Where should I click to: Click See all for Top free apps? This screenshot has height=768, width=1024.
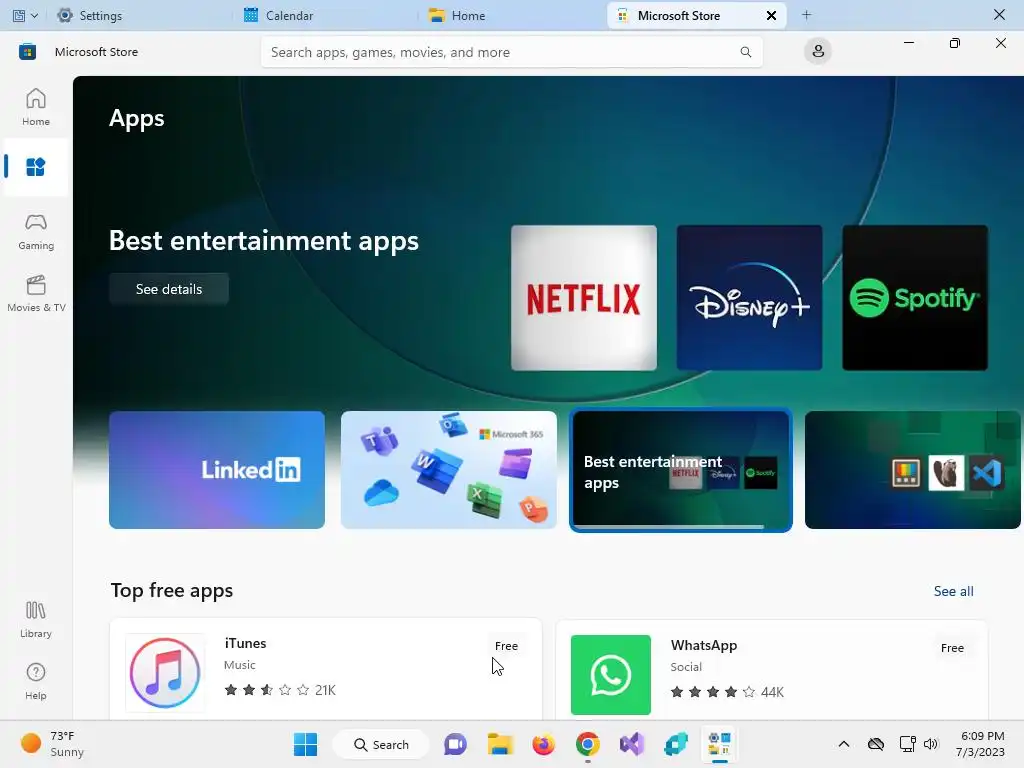[953, 591]
